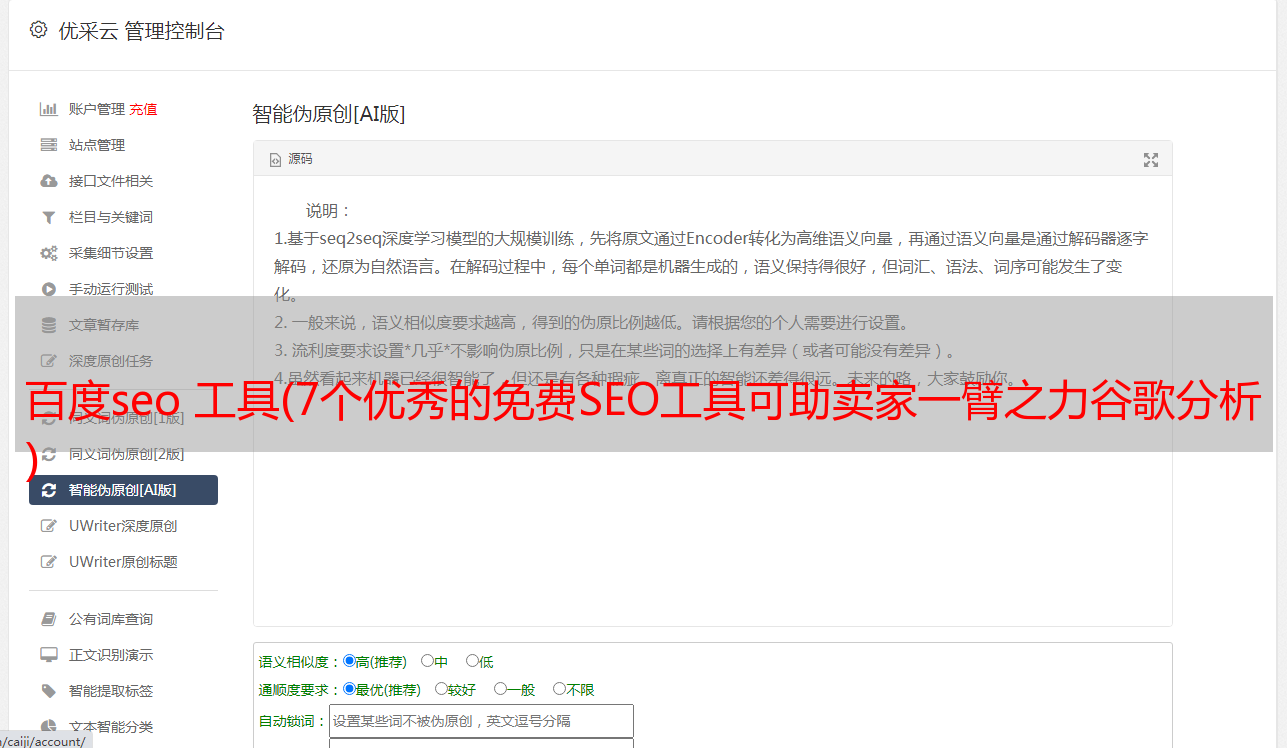This screenshot has width=1287, height=748.
Task: Click the fullscreen expand icon in editor toolbar
Action: [1151, 160]
